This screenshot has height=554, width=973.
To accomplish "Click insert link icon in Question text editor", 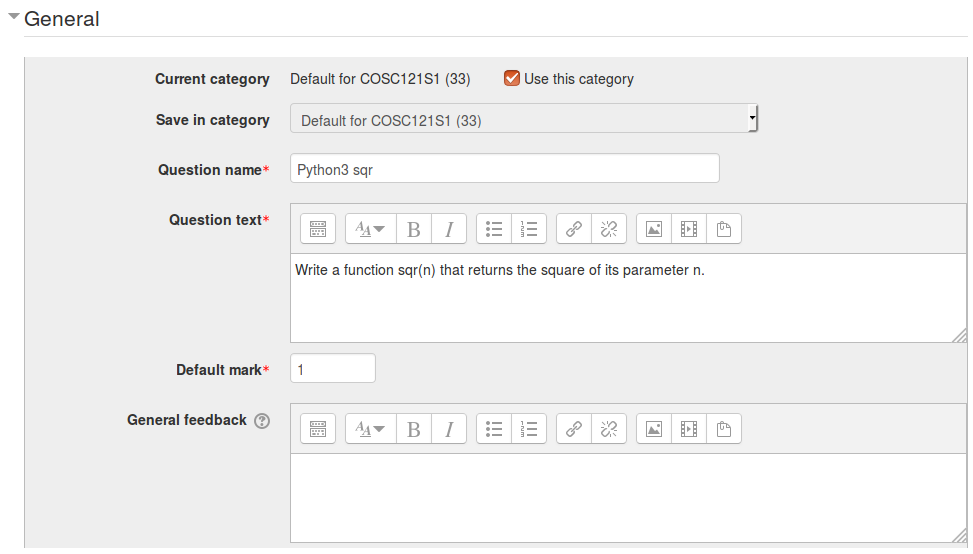I will 573,229.
